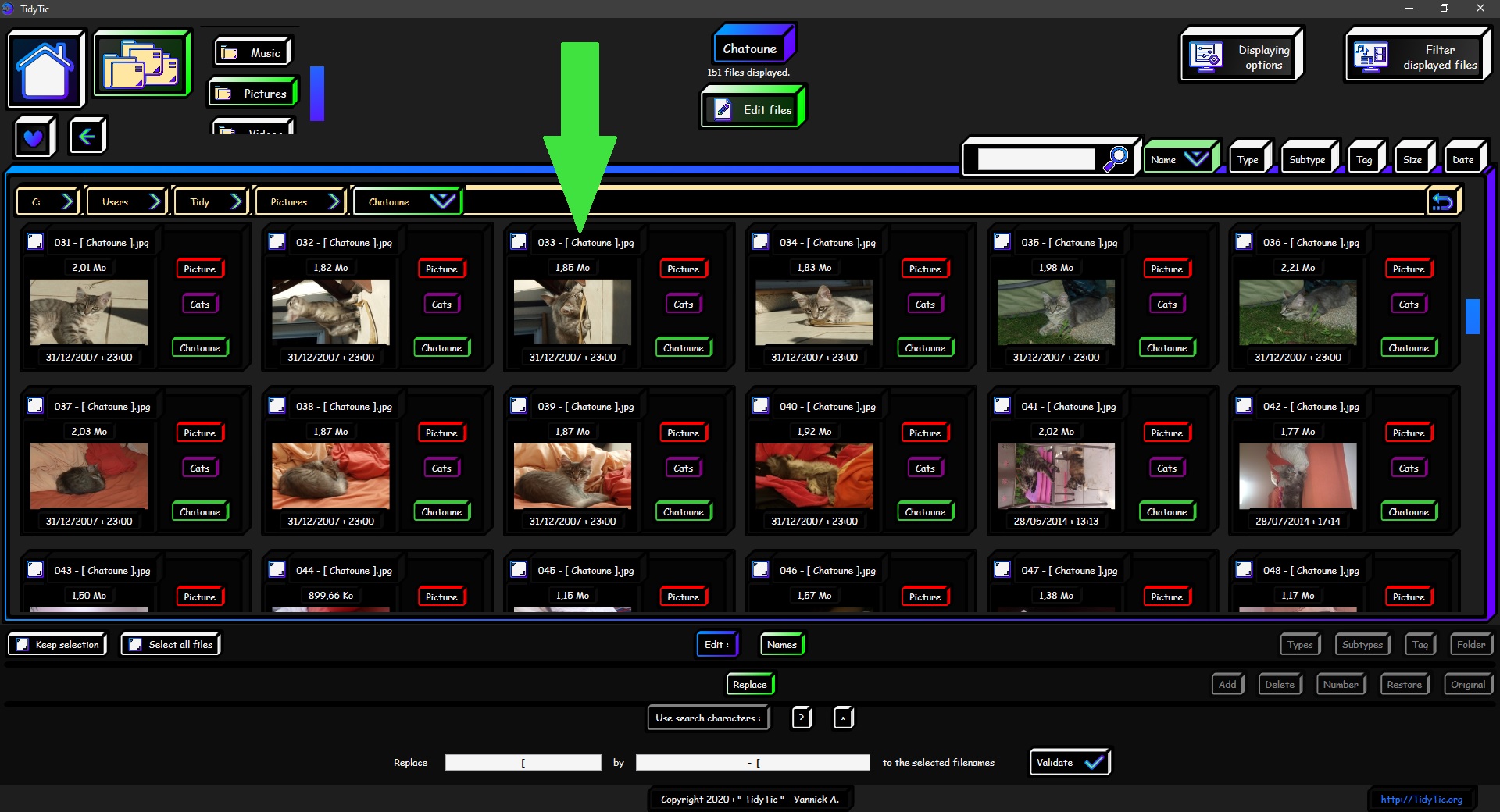Image resolution: width=1500 pixels, height=812 pixels.
Task: Open the Home house icon
Action: [45, 69]
